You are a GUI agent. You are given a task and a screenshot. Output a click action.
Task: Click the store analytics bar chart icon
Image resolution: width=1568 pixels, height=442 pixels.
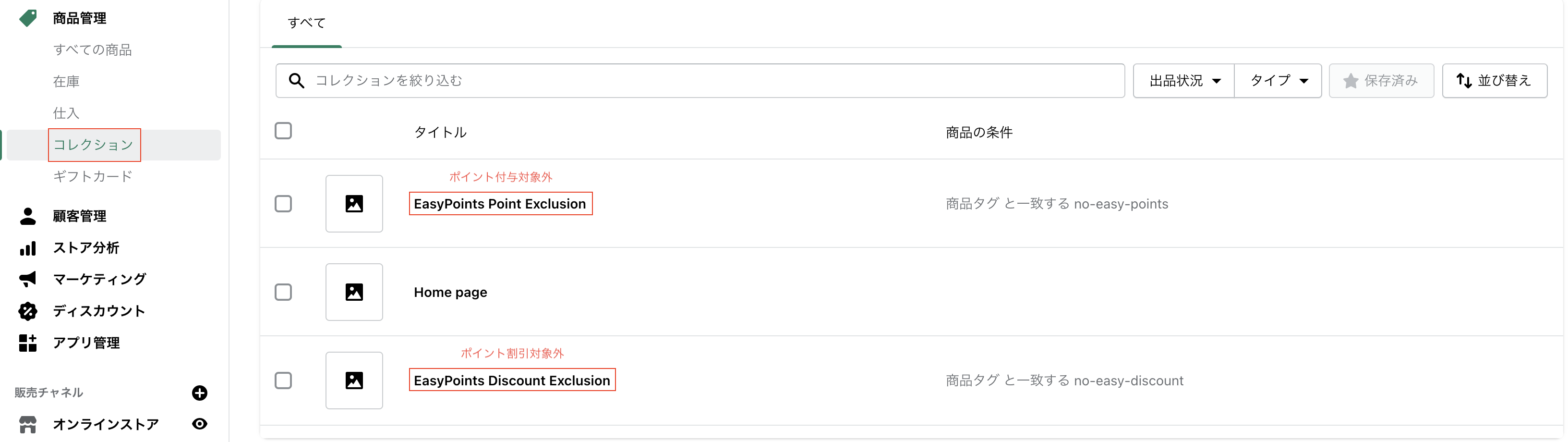(x=28, y=248)
